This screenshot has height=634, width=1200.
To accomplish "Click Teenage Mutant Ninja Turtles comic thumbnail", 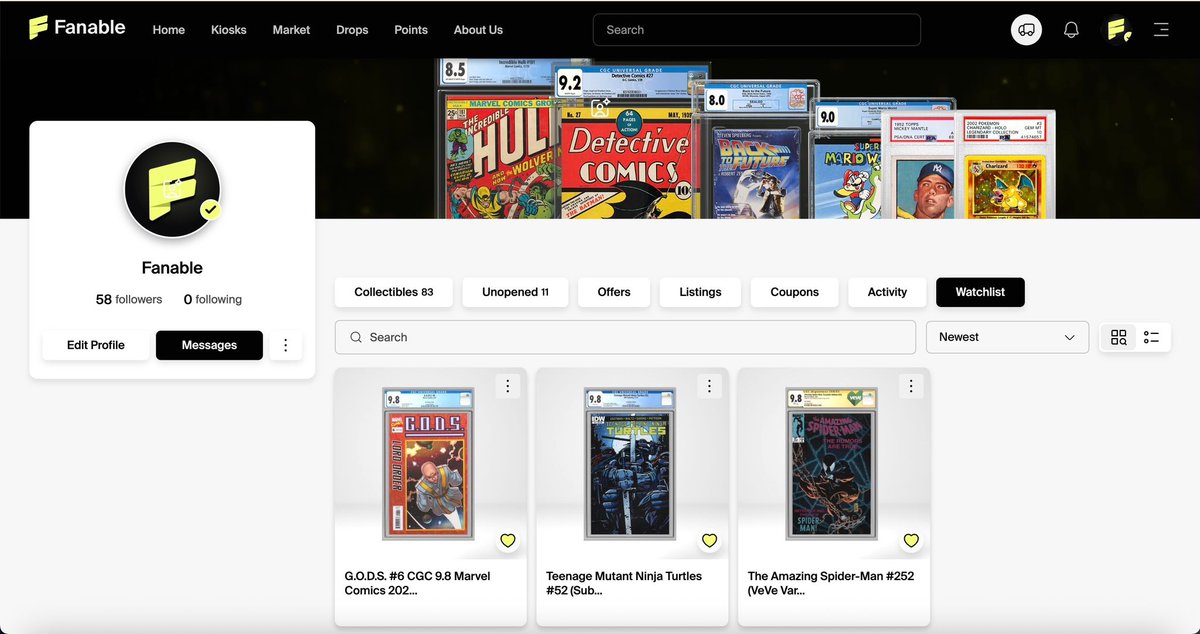I will (x=630, y=464).
